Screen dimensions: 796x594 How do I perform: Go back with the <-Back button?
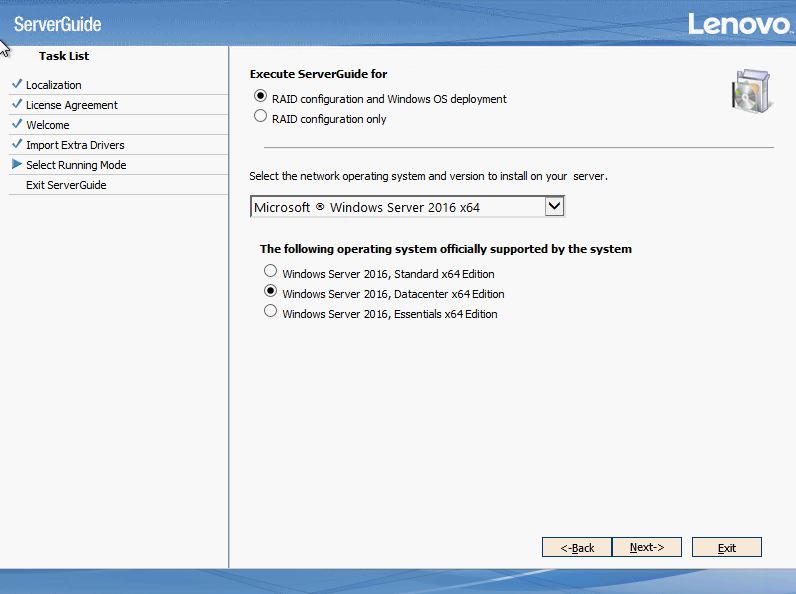click(x=577, y=547)
